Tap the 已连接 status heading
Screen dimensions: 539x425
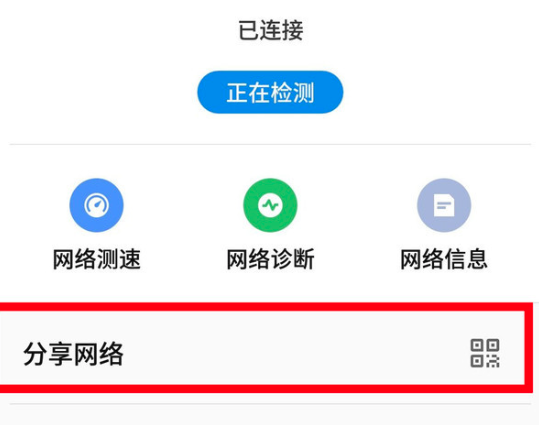271,30
